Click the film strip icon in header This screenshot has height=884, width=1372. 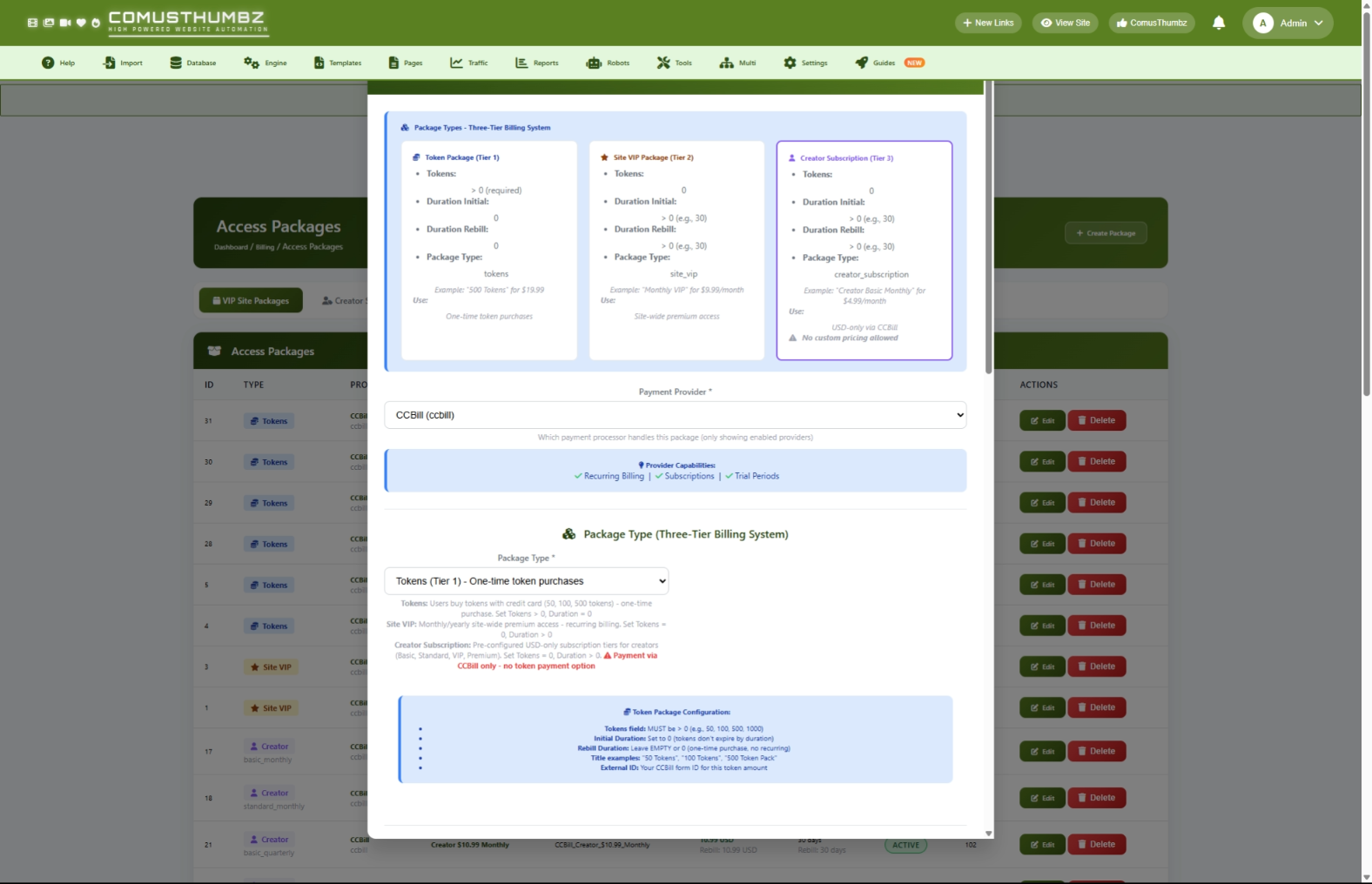[32, 23]
